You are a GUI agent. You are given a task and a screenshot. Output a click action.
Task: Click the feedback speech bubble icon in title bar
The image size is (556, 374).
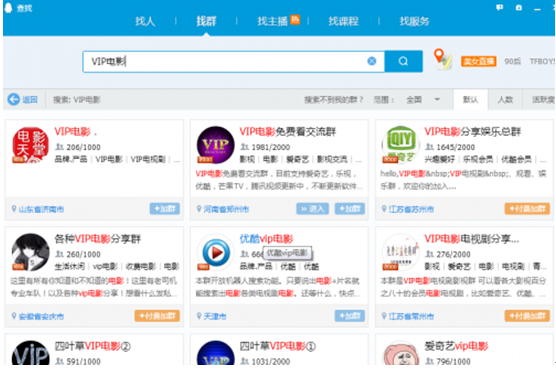499,7
